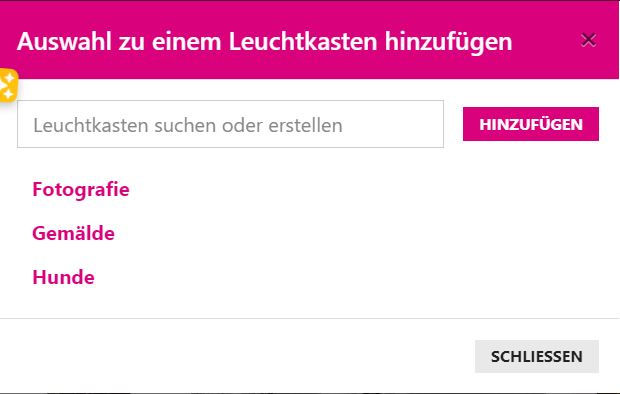The image size is (620, 394).
Task: Tap the sparkles badge at the dialog edge
Action: tap(8, 85)
